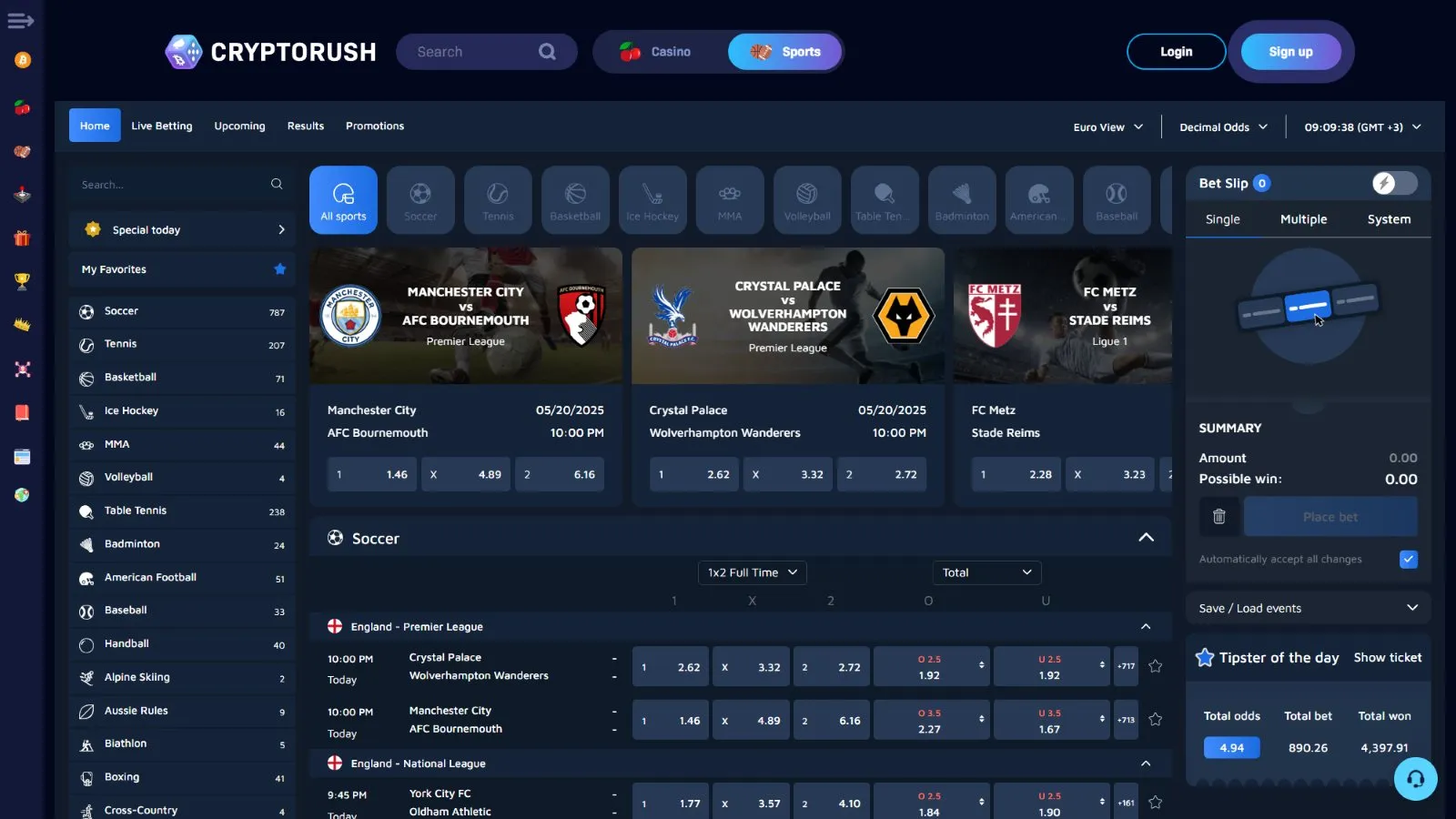Click the trophy icon in left sidebar
The image size is (1456, 819).
coord(23,282)
